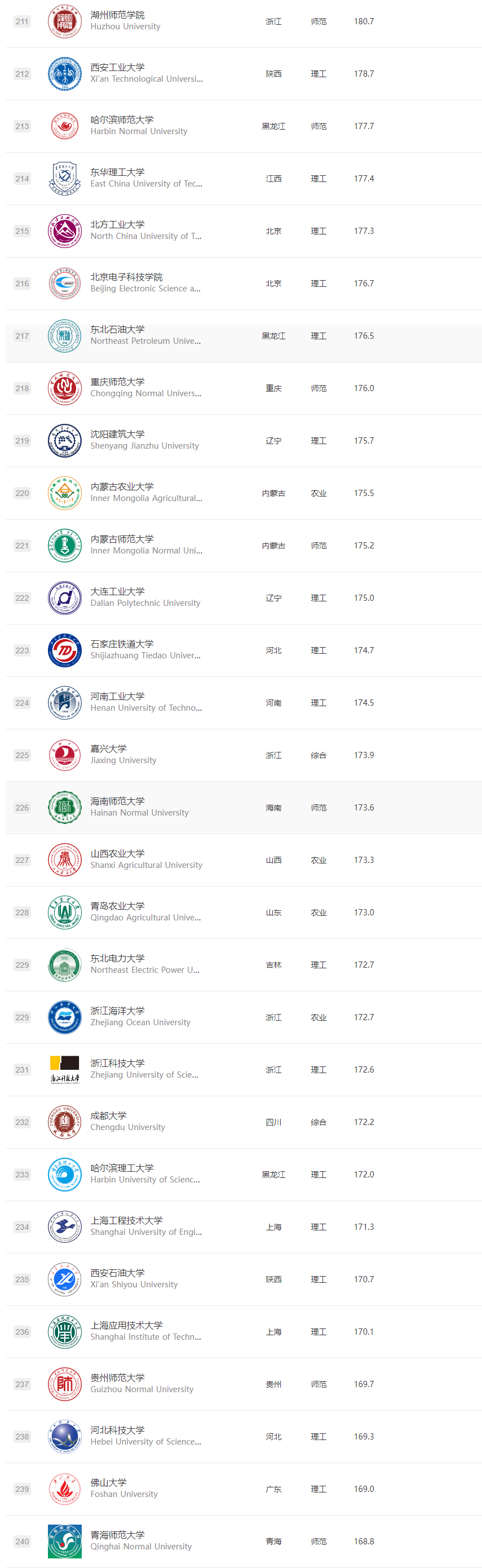Click Foshan University flame logo
This screenshot has width=482, height=1568.
64,1489
